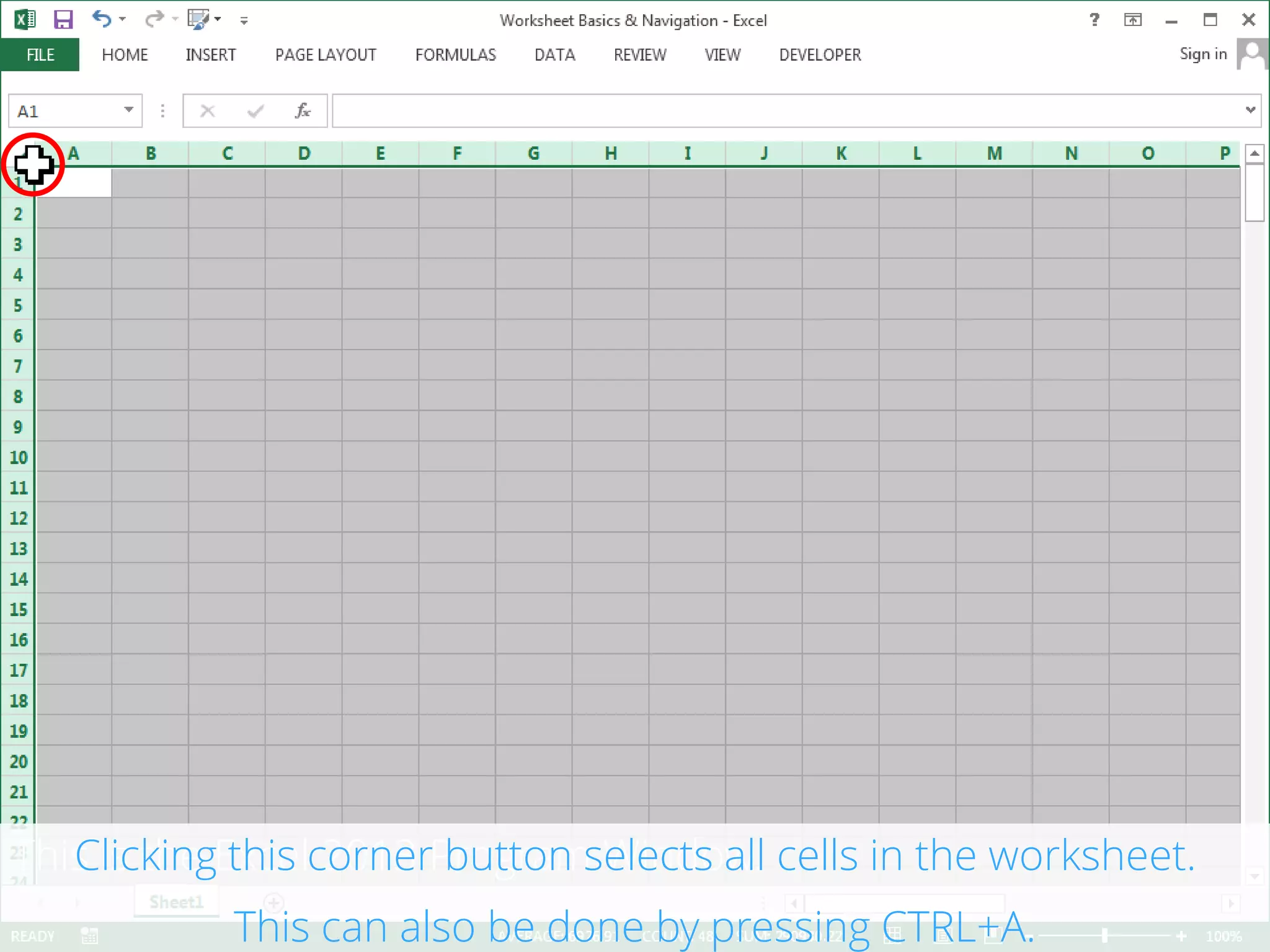This screenshot has width=1270, height=952.
Task: Select column K header
Action: (x=841, y=153)
